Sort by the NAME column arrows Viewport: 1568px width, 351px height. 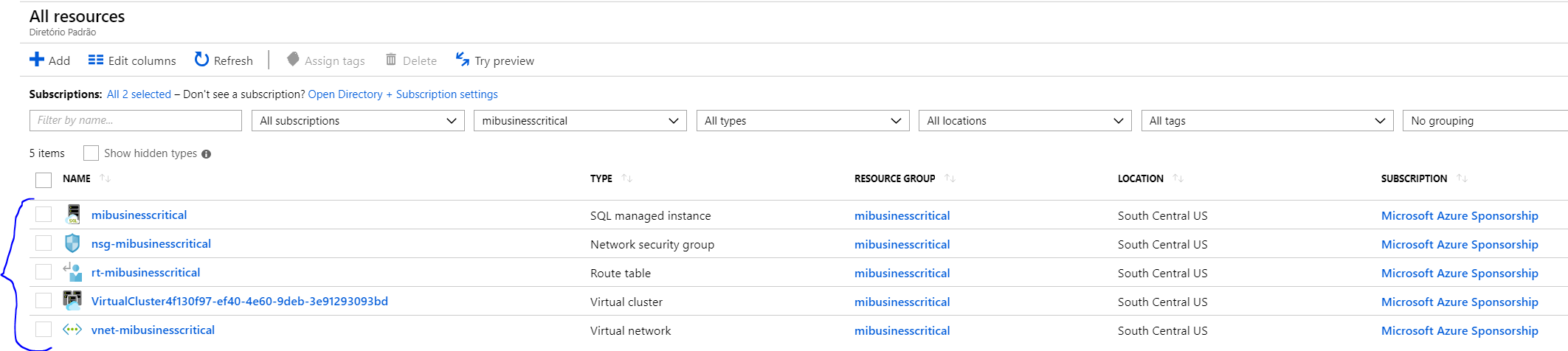point(105,178)
